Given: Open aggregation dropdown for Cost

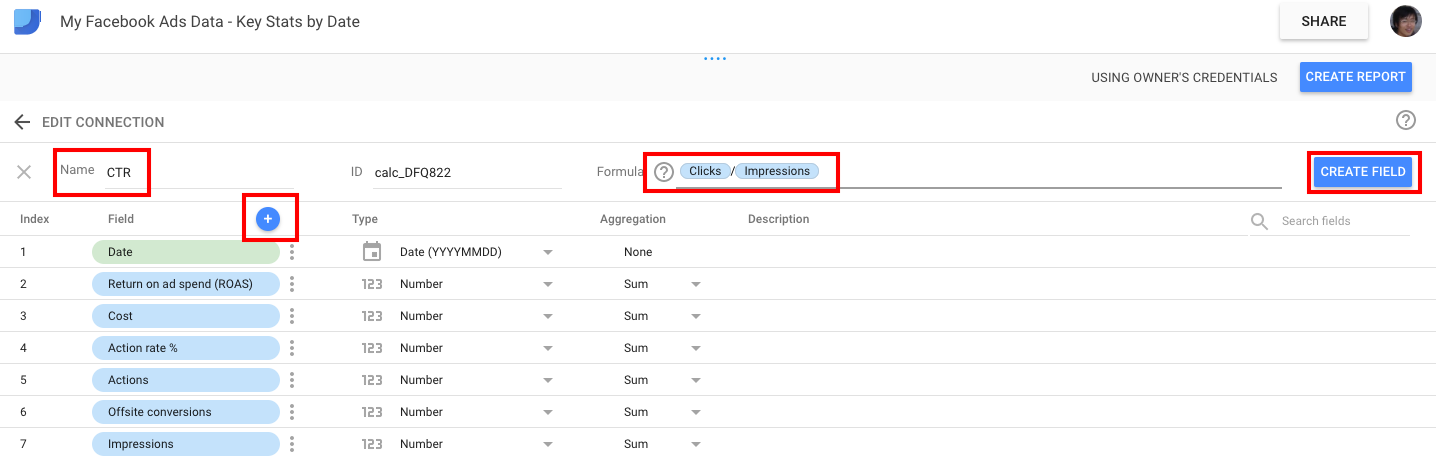Looking at the screenshot, I should point(696,316).
